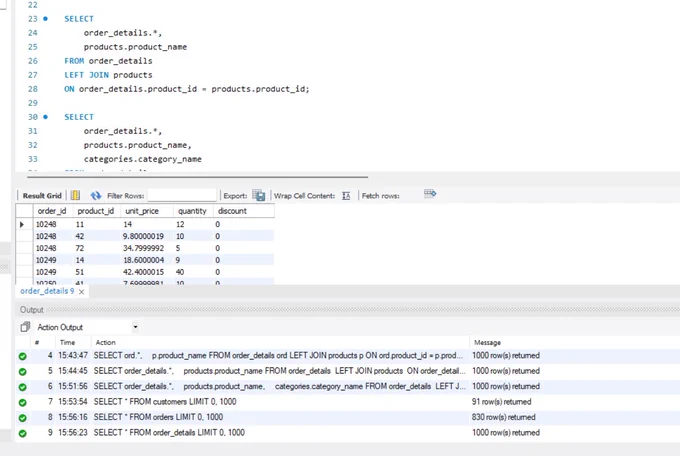Click the green success icon on output row 4

23,356
